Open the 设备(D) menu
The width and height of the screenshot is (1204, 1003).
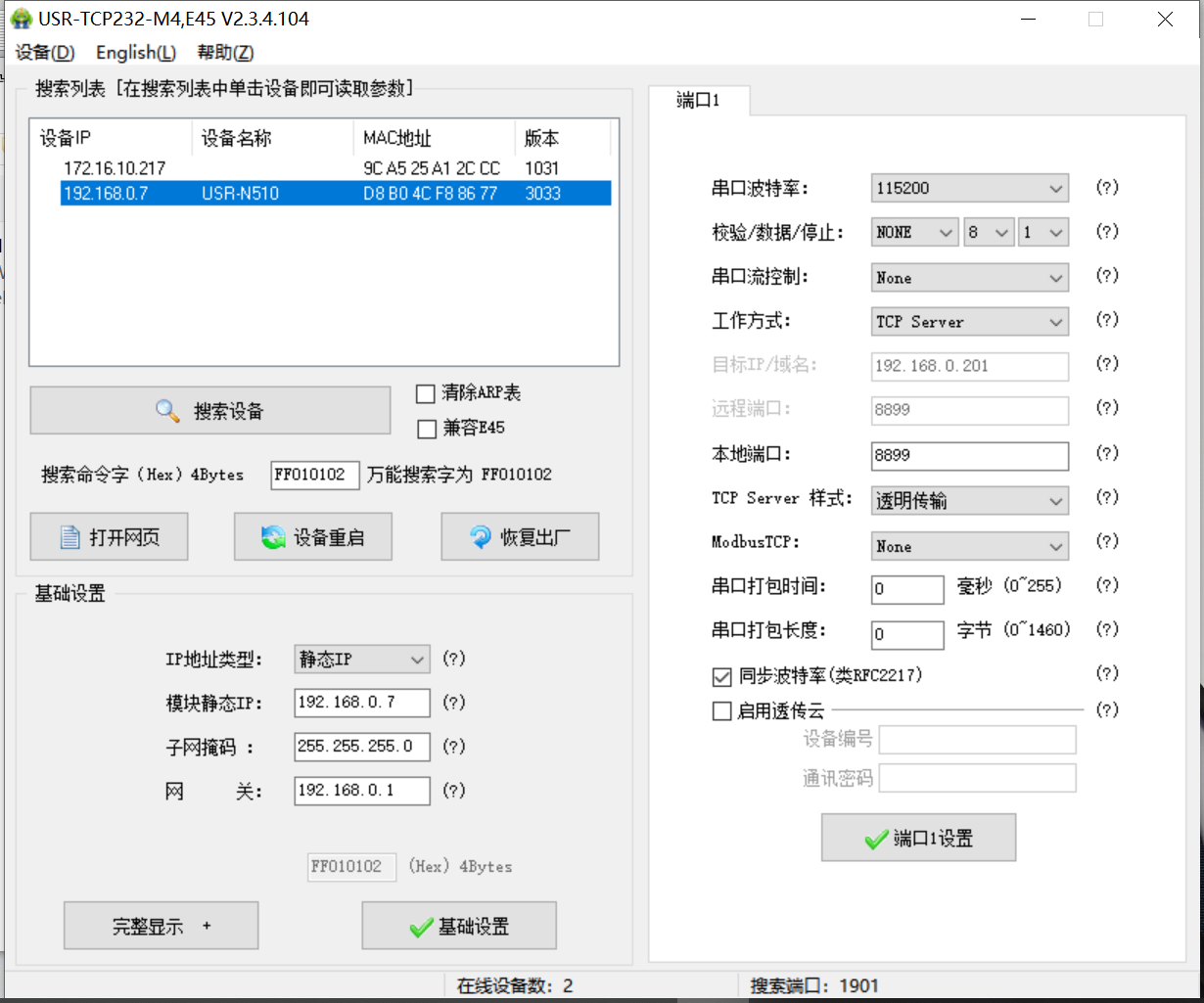(x=45, y=53)
